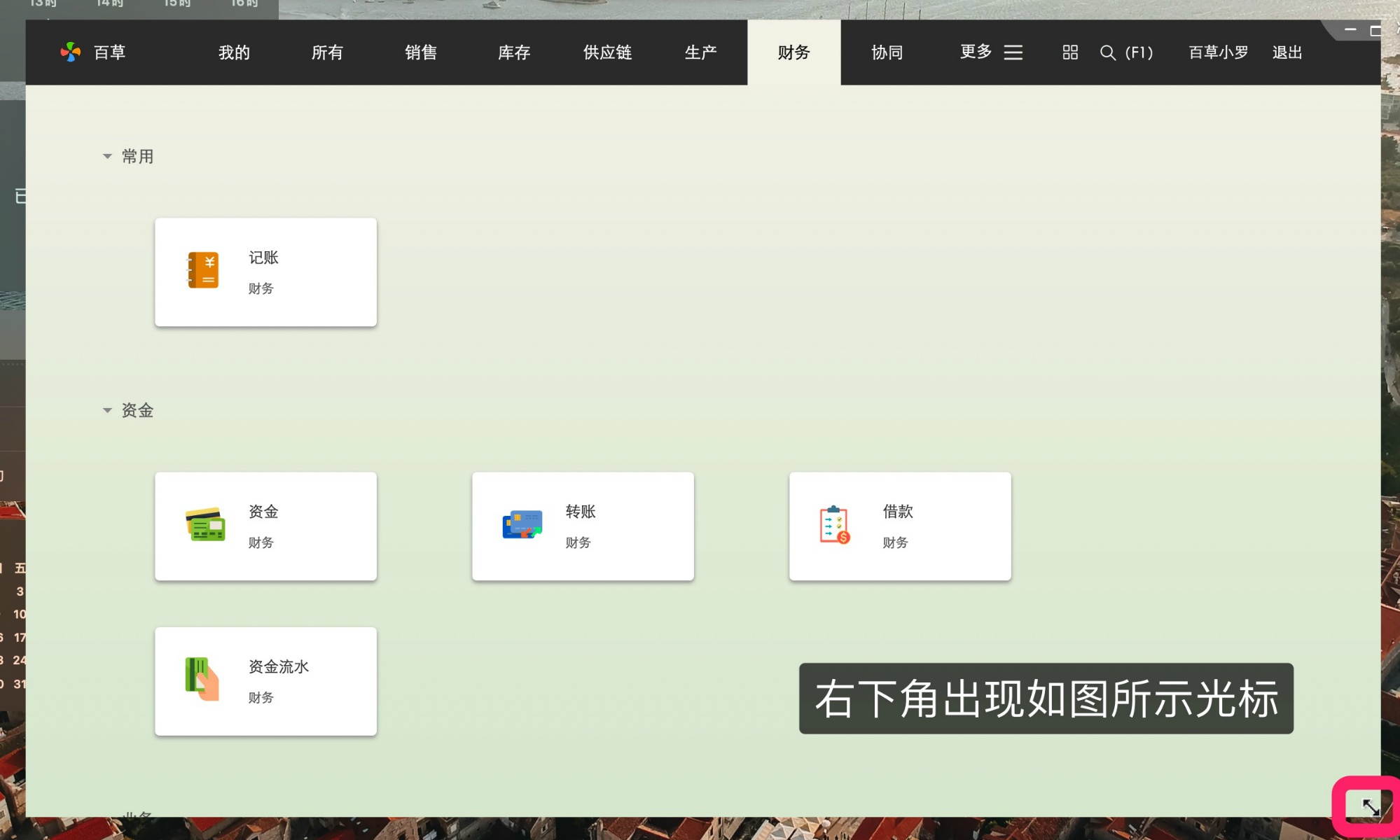
Task: Switch to the 库存 tab
Action: coord(514,52)
